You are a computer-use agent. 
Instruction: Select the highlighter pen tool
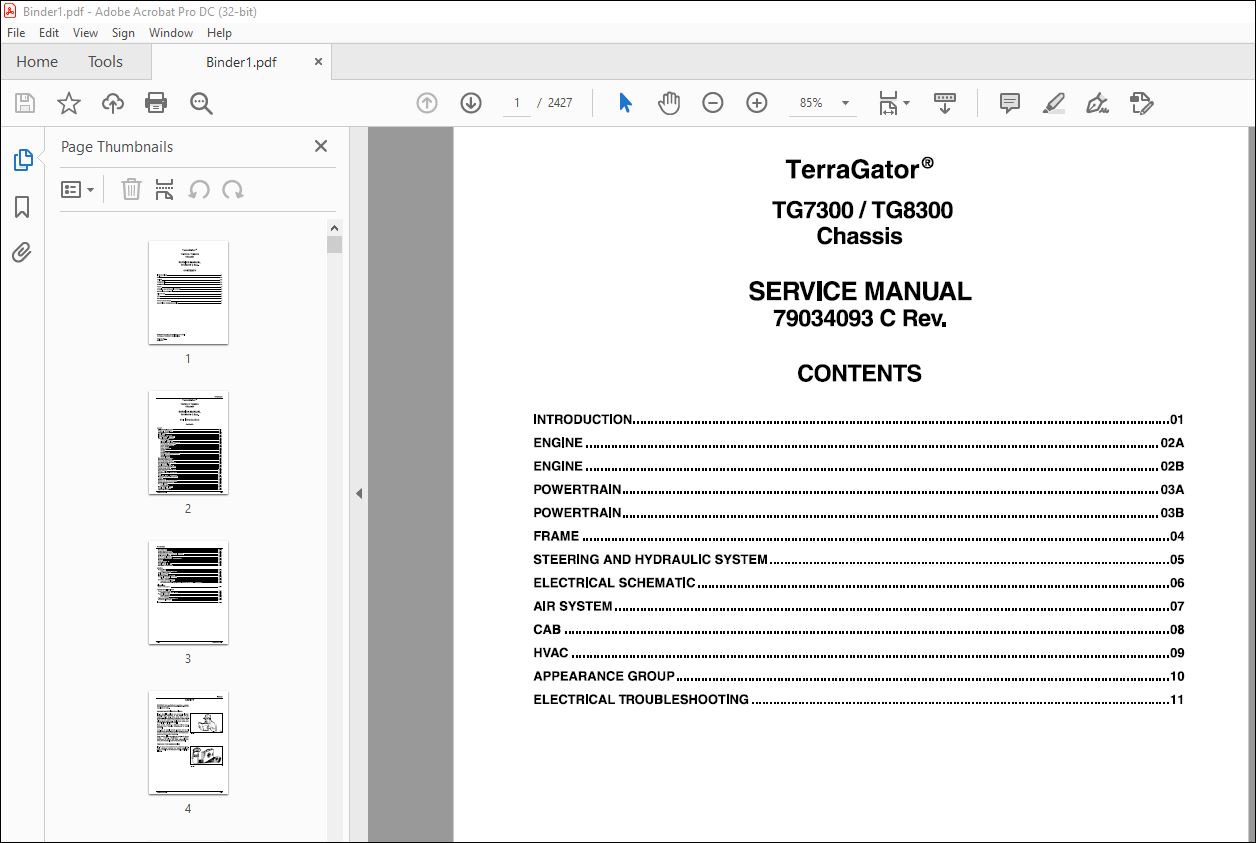click(1053, 103)
